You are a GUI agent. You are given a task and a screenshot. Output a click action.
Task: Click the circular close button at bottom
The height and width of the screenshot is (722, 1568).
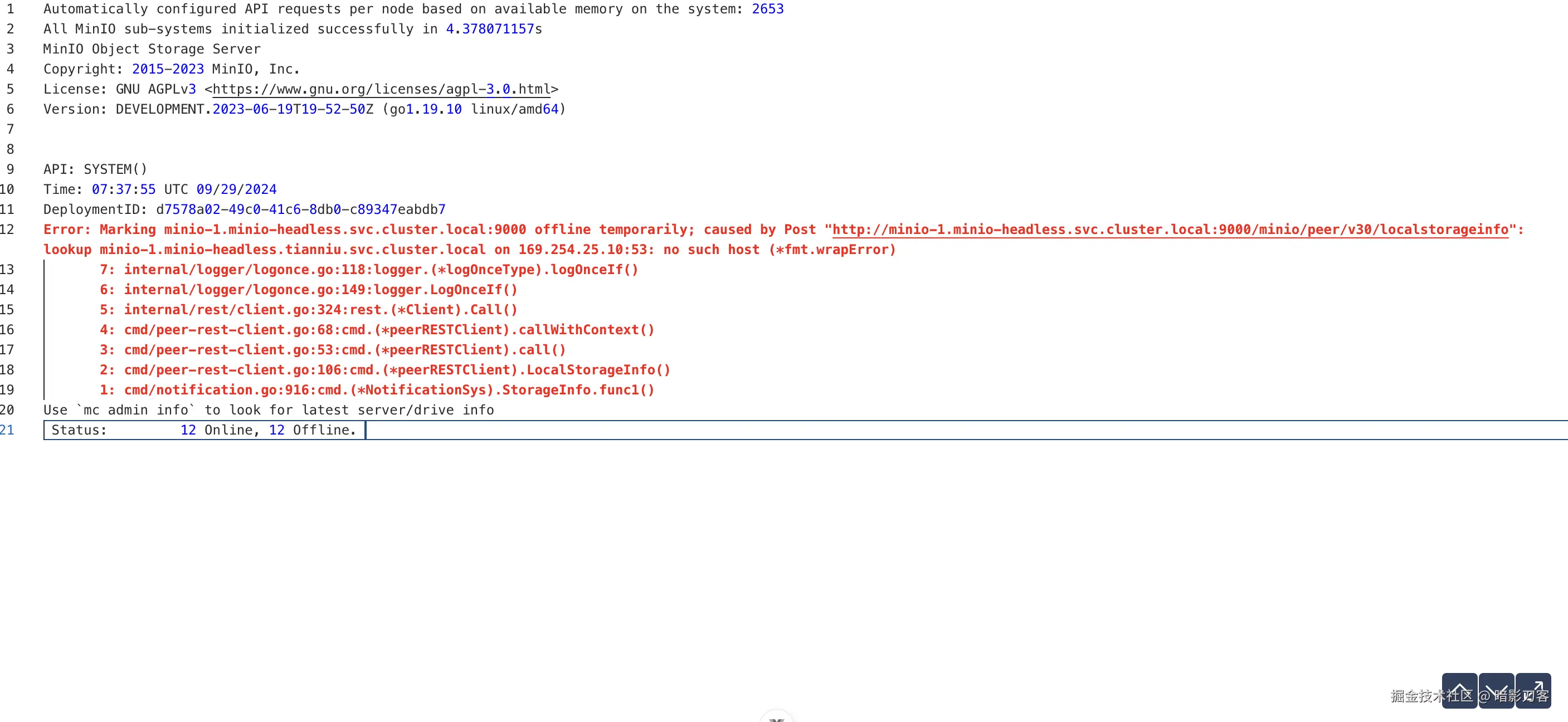[x=776, y=718]
